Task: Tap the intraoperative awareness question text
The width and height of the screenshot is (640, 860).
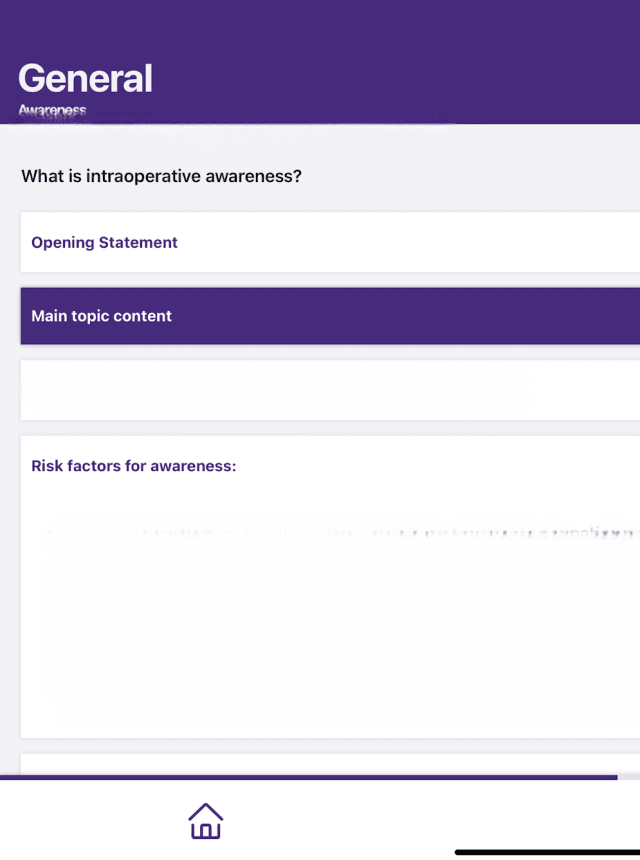Action: pos(161,177)
